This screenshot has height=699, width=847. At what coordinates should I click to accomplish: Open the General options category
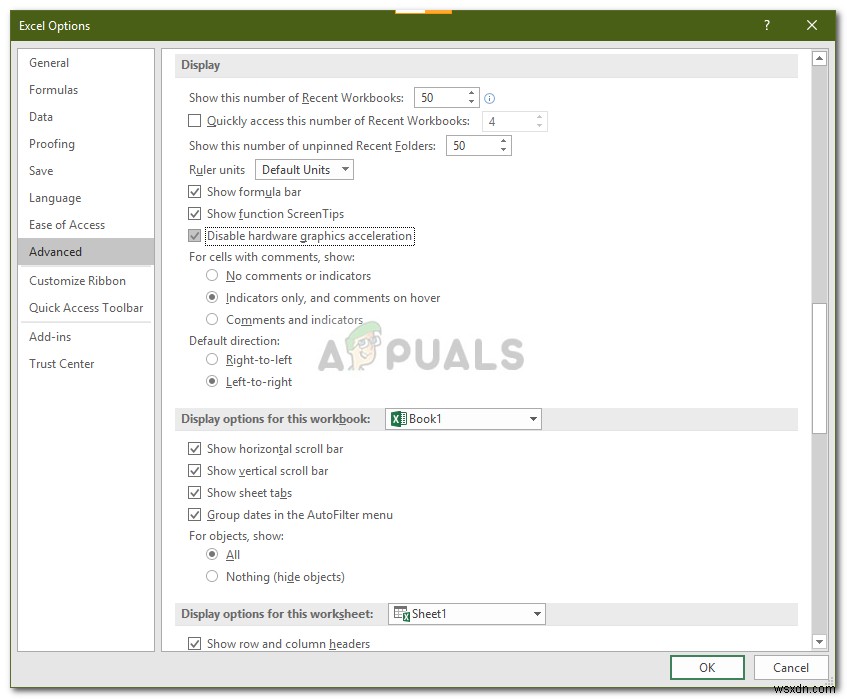[86, 63]
